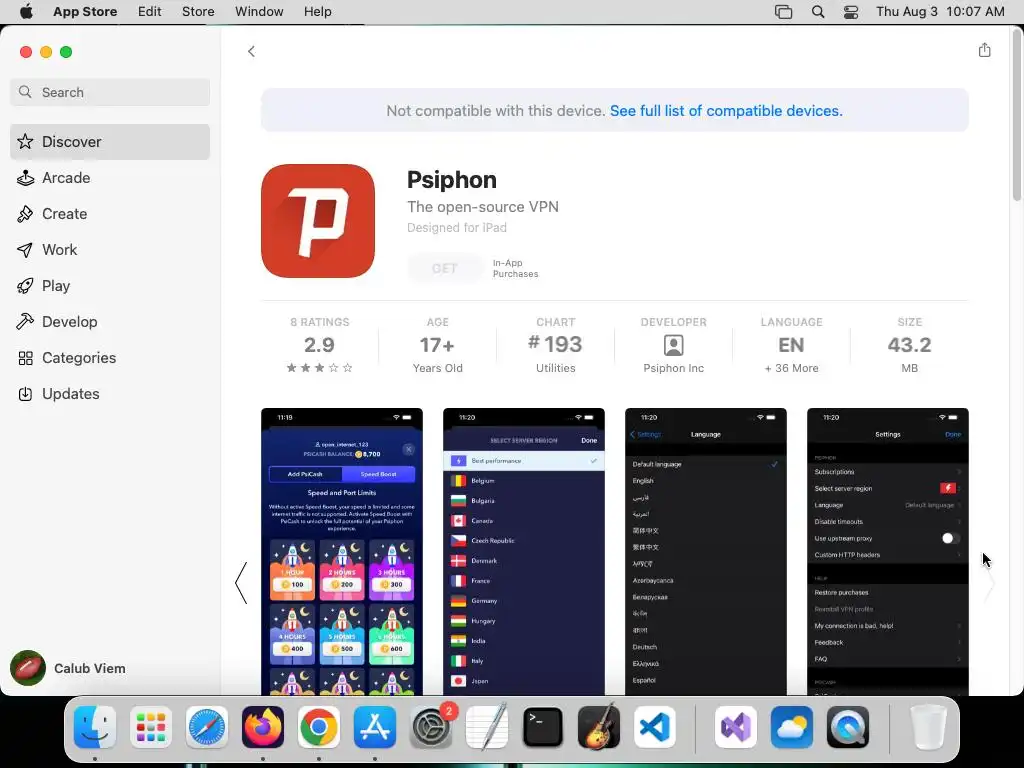Launch Firefox from the Dock
This screenshot has width=1024, height=768.
pyautogui.click(x=263, y=727)
